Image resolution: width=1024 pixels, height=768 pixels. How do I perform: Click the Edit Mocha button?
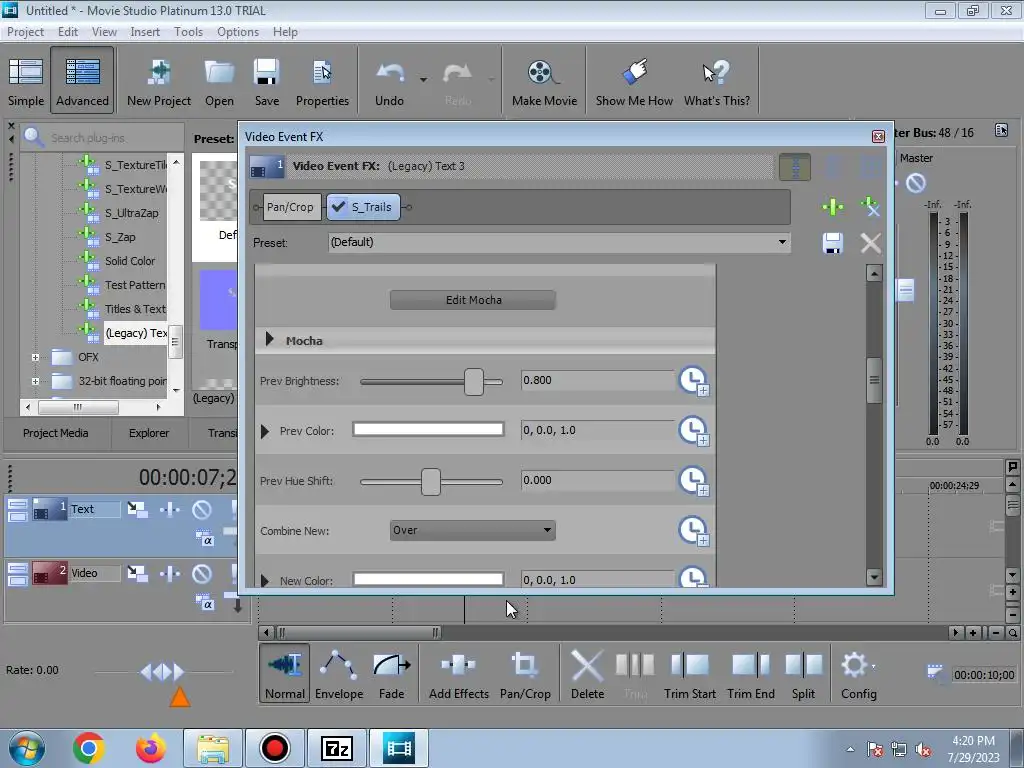tap(473, 300)
